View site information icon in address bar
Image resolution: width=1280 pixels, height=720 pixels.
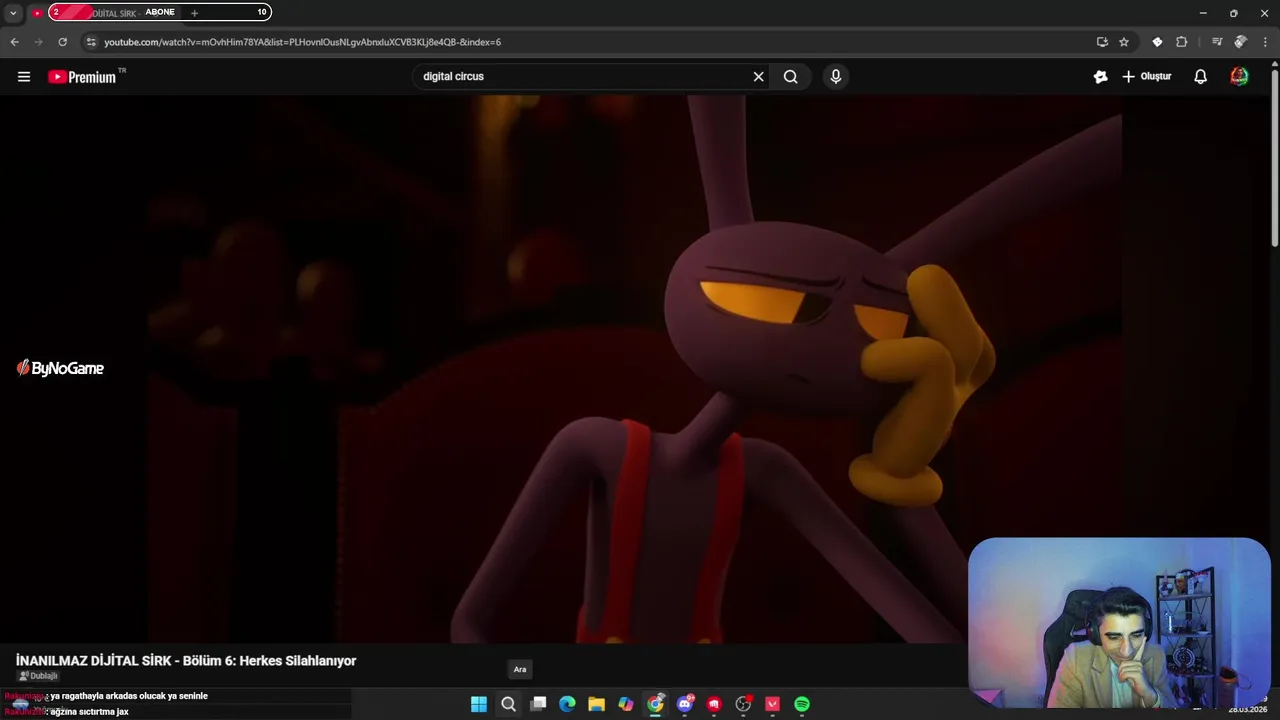[x=91, y=42]
